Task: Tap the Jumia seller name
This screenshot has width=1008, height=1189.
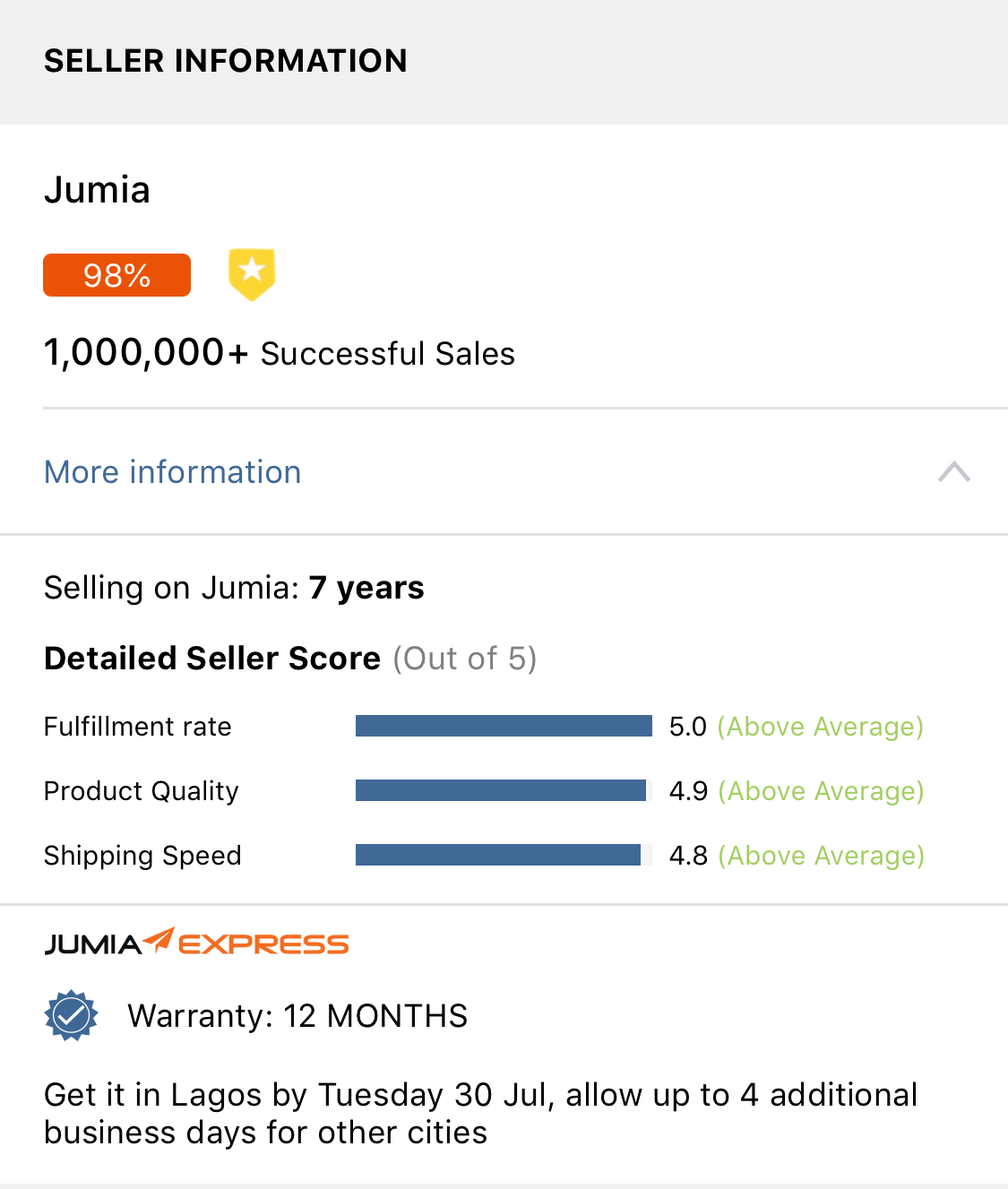Action: [98, 190]
